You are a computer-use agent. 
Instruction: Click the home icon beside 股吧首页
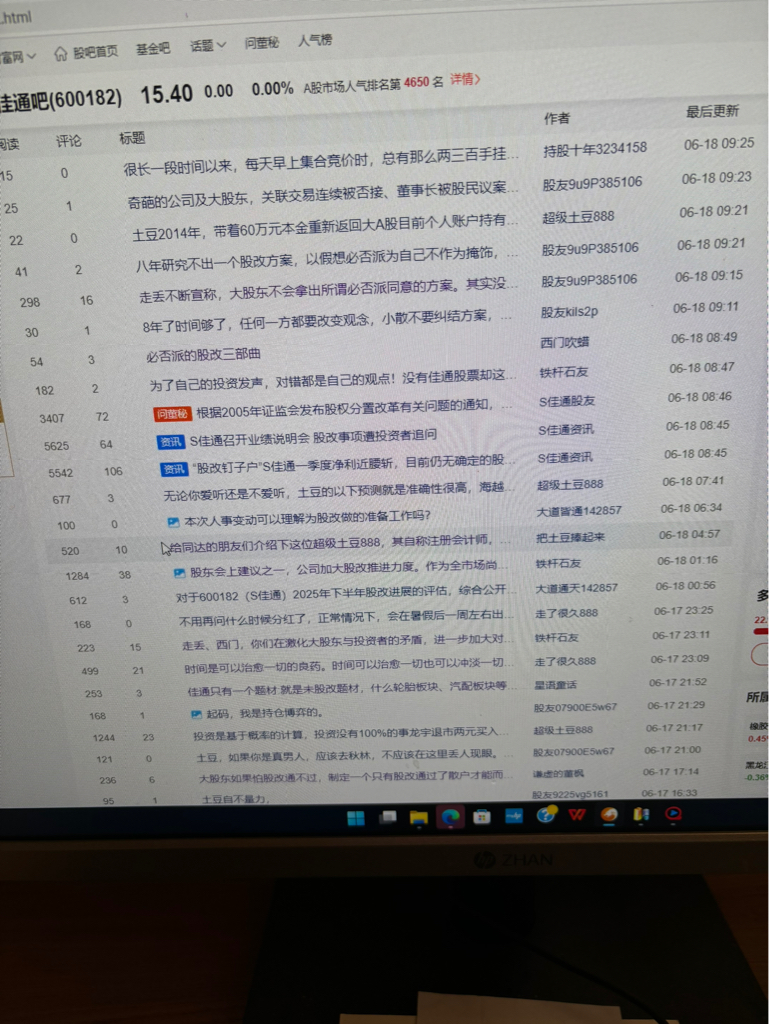click(60, 54)
